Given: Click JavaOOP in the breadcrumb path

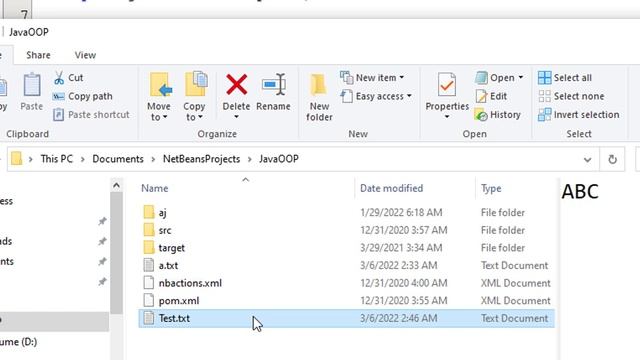Looking at the screenshot, I should click(279, 159).
